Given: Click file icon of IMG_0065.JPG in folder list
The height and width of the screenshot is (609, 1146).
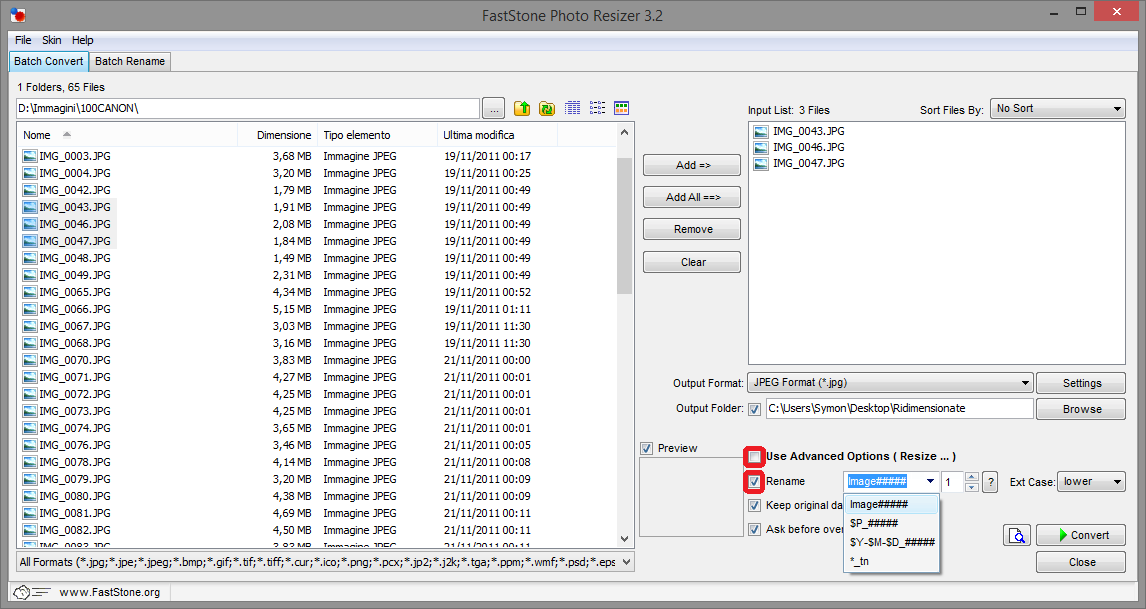Looking at the screenshot, I should [29, 292].
